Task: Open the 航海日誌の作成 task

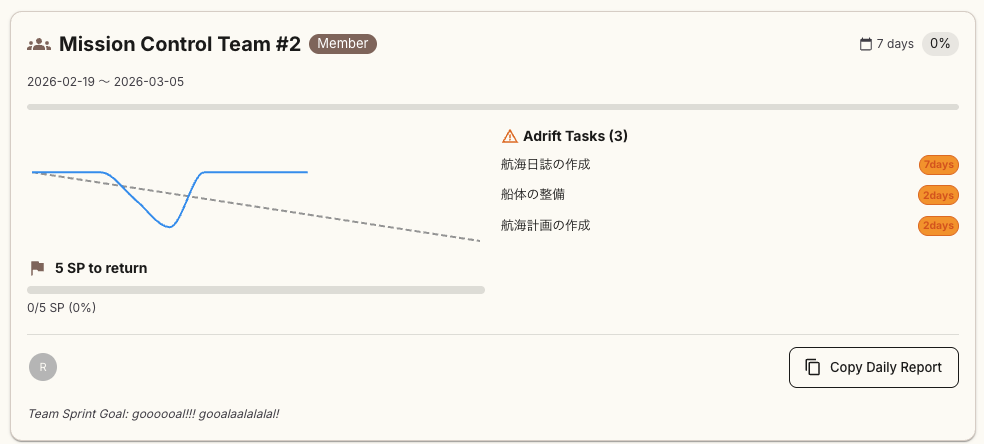Action: [x=552, y=165]
